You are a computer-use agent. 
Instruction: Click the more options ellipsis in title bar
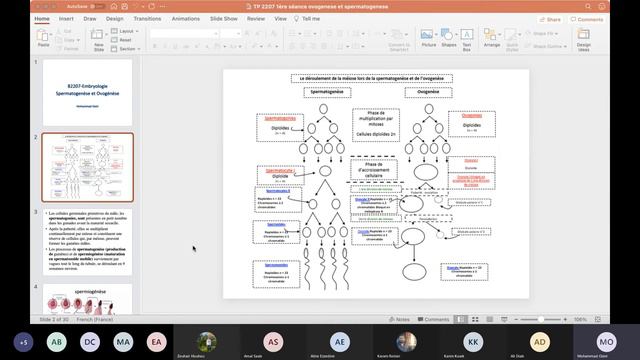pyautogui.click(x=163, y=7)
